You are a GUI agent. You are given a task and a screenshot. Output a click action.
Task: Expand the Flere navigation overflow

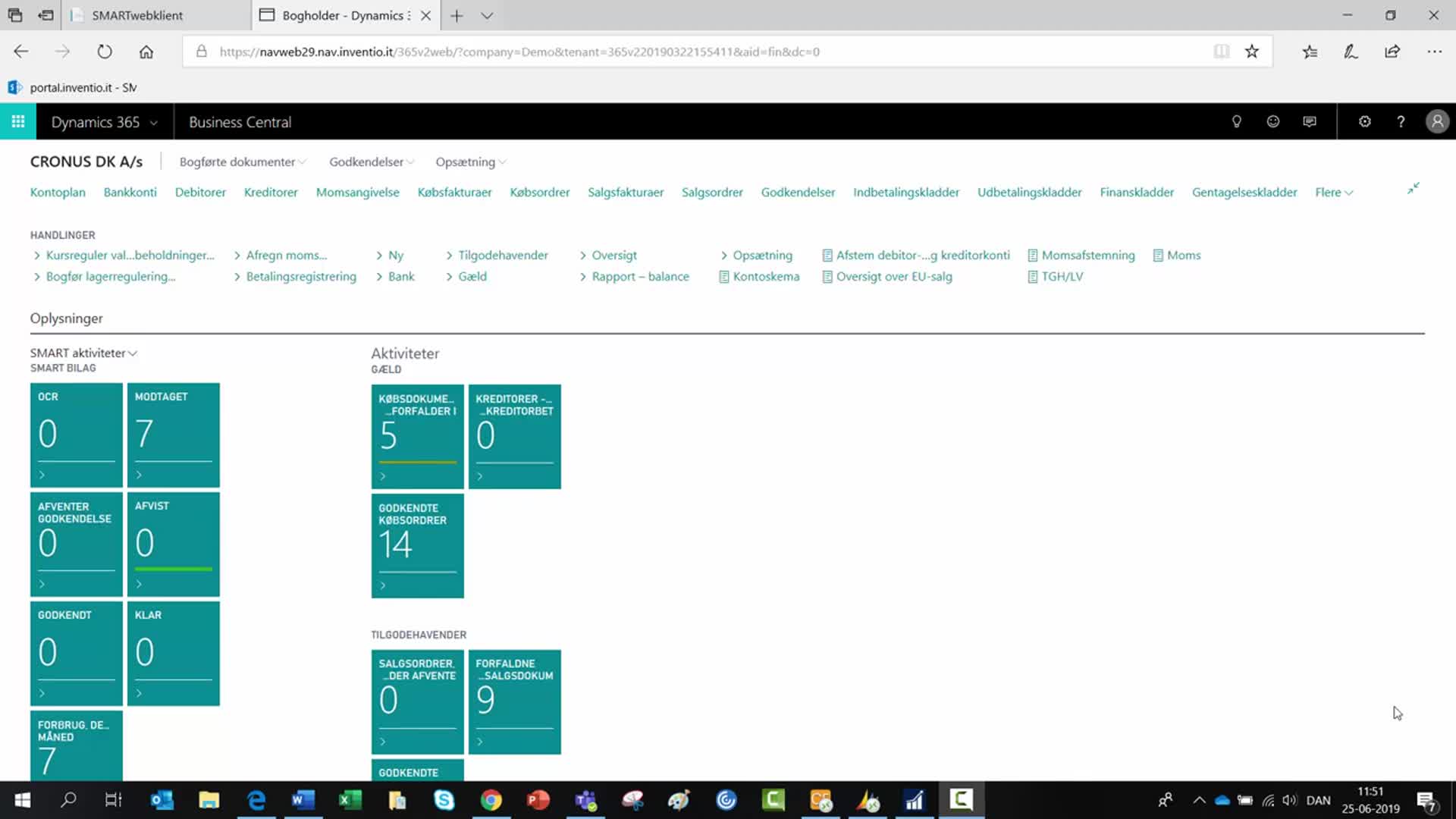[1334, 192]
